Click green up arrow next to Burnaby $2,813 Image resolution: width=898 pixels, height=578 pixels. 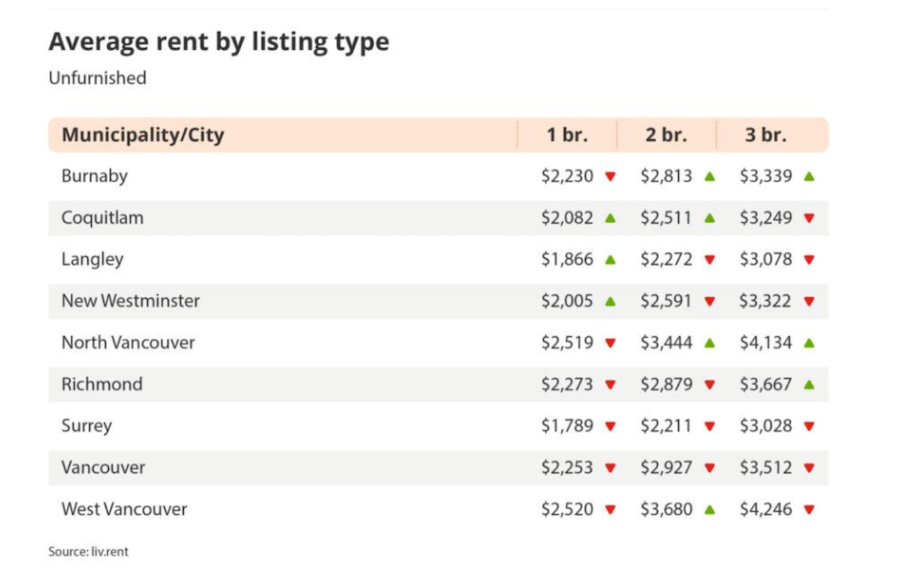pyautogui.click(x=709, y=176)
